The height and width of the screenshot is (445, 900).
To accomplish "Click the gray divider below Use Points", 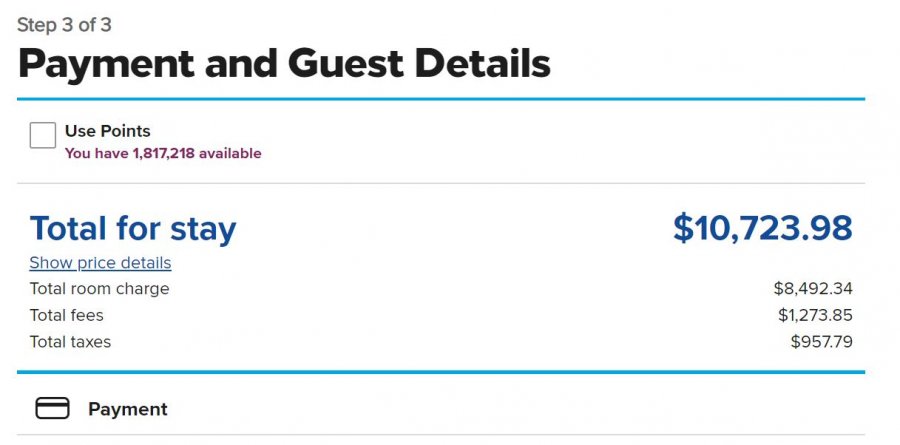I will pyautogui.click(x=440, y=183).
